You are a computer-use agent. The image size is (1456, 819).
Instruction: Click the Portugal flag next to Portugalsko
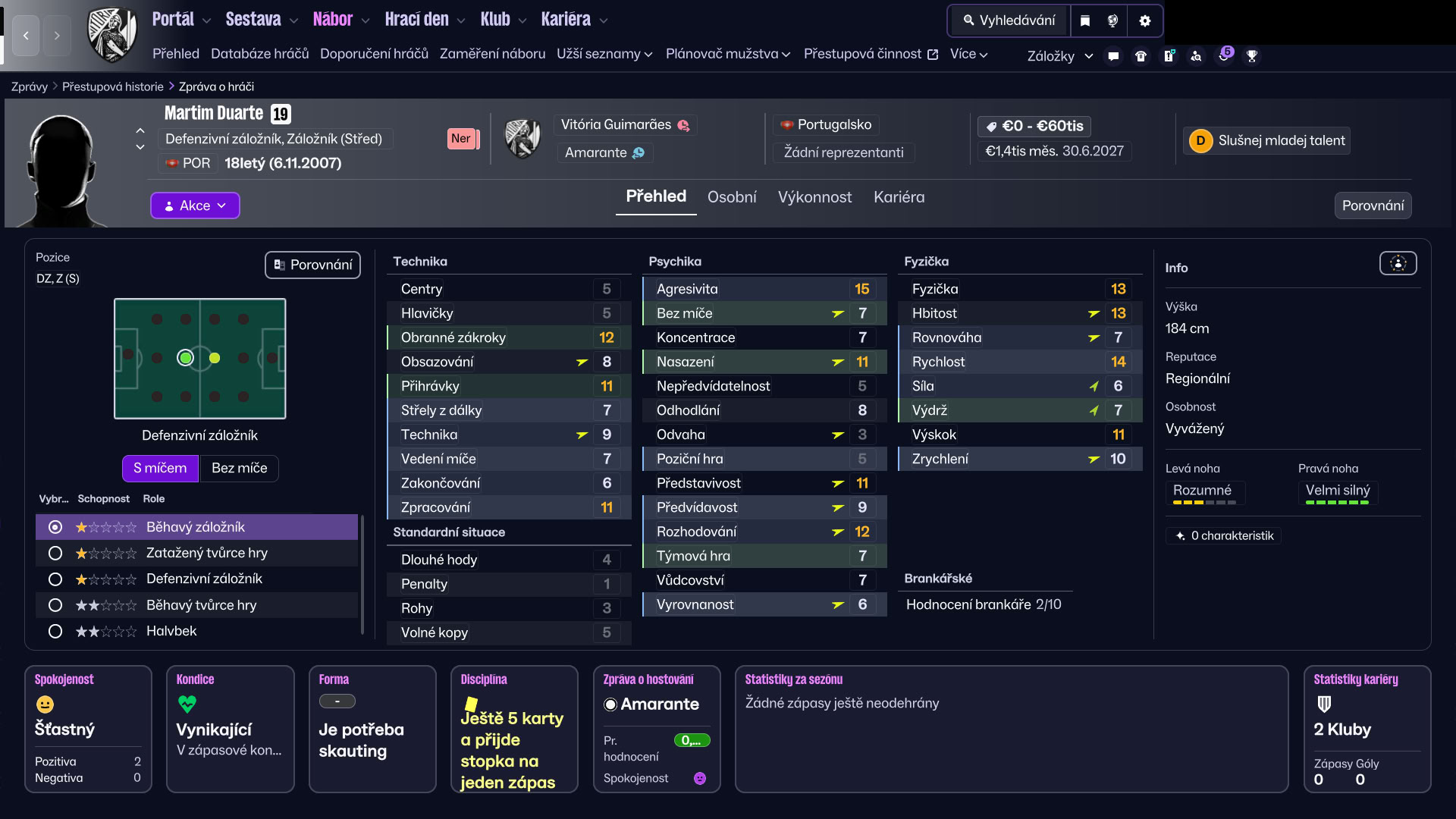tap(786, 124)
